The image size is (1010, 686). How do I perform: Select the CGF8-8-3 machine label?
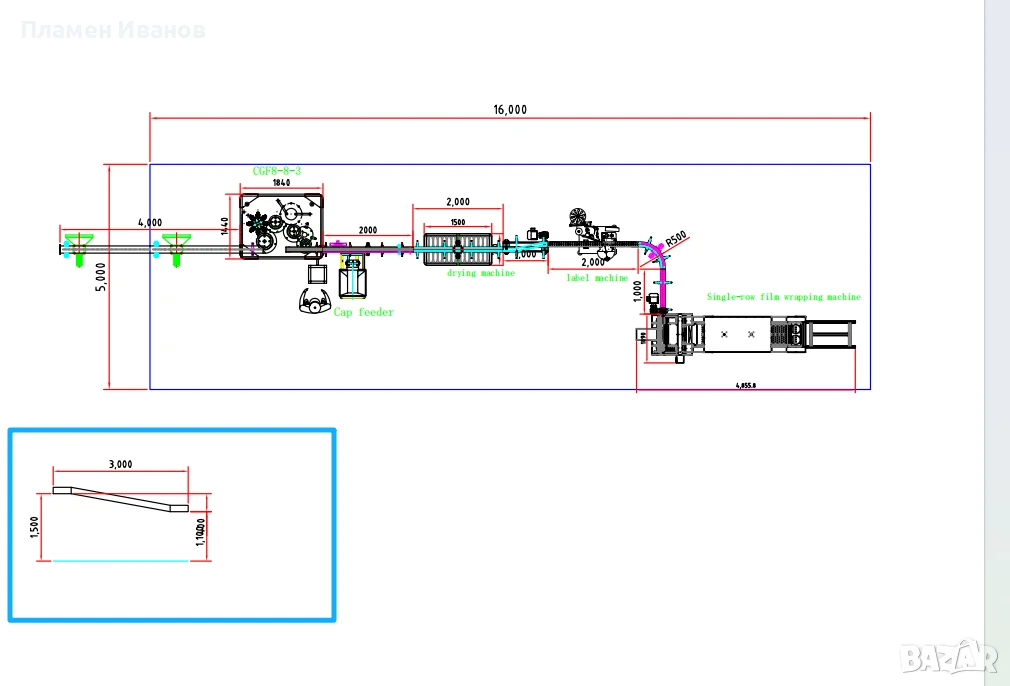point(276,171)
